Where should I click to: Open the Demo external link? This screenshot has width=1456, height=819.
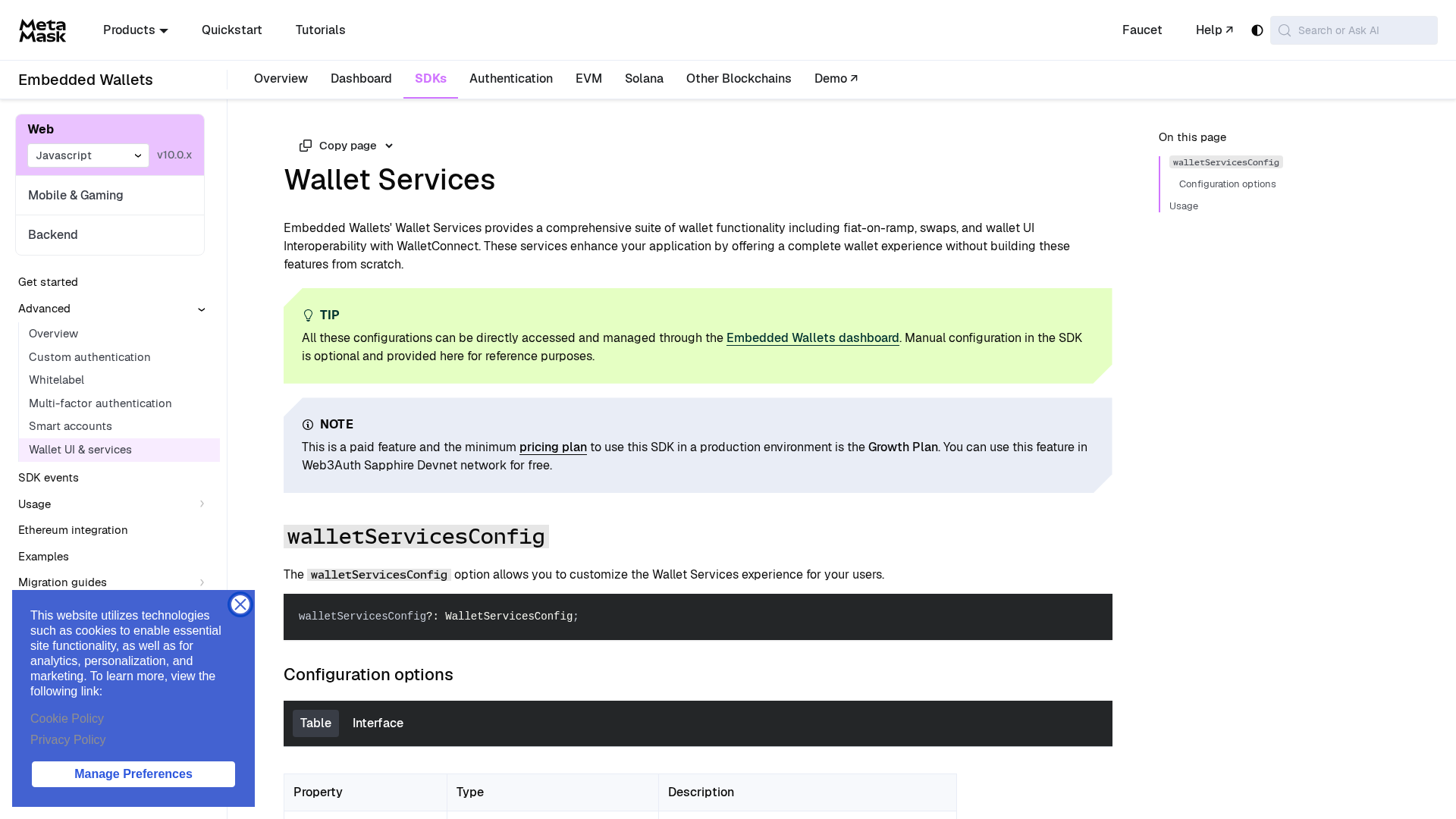click(x=836, y=79)
